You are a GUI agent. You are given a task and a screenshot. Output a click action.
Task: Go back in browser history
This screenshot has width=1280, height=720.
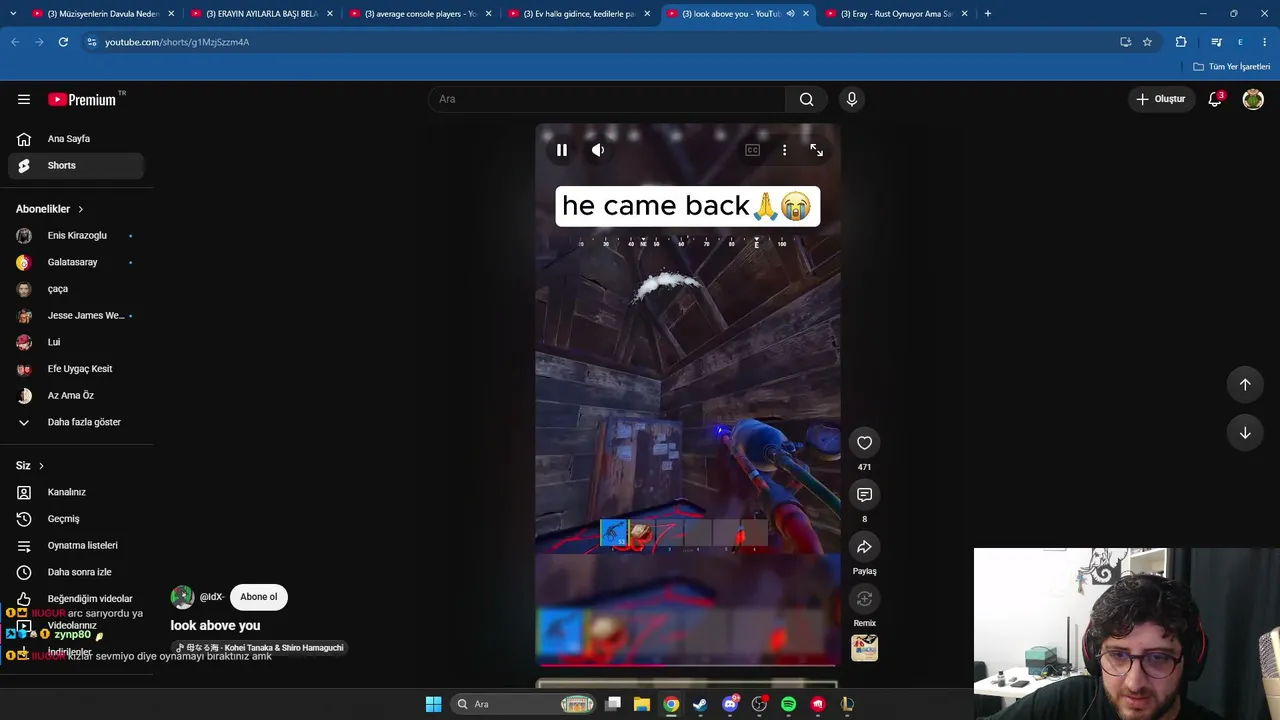[15, 42]
